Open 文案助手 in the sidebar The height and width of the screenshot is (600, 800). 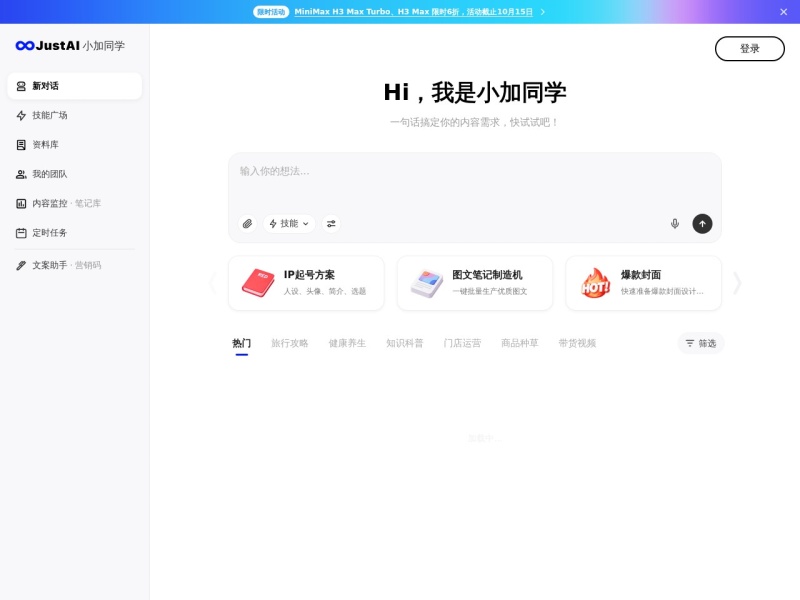(74, 265)
